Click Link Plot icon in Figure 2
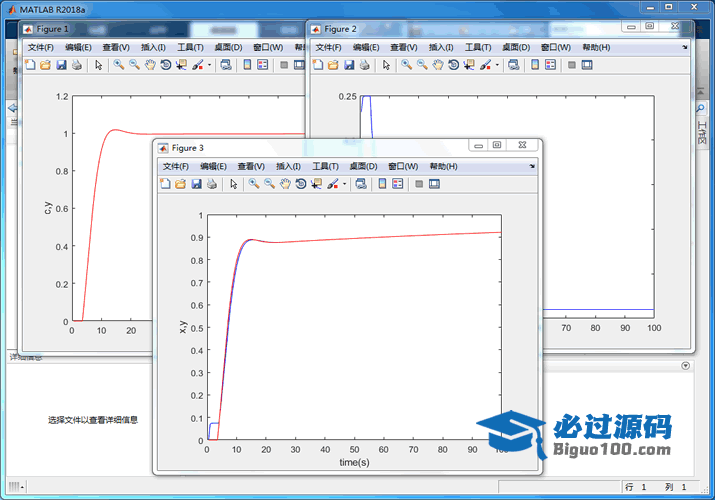This screenshot has width=715, height=500. (513, 65)
